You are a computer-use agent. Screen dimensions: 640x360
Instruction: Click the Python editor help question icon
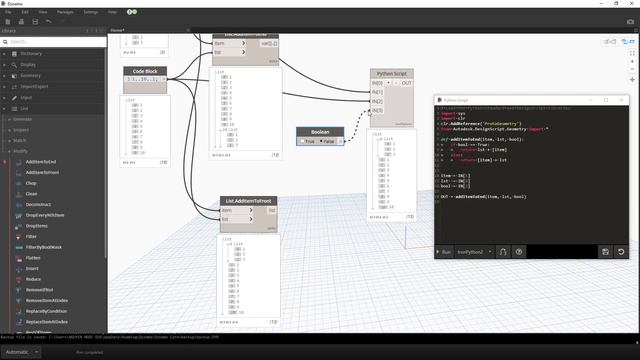click(519, 252)
